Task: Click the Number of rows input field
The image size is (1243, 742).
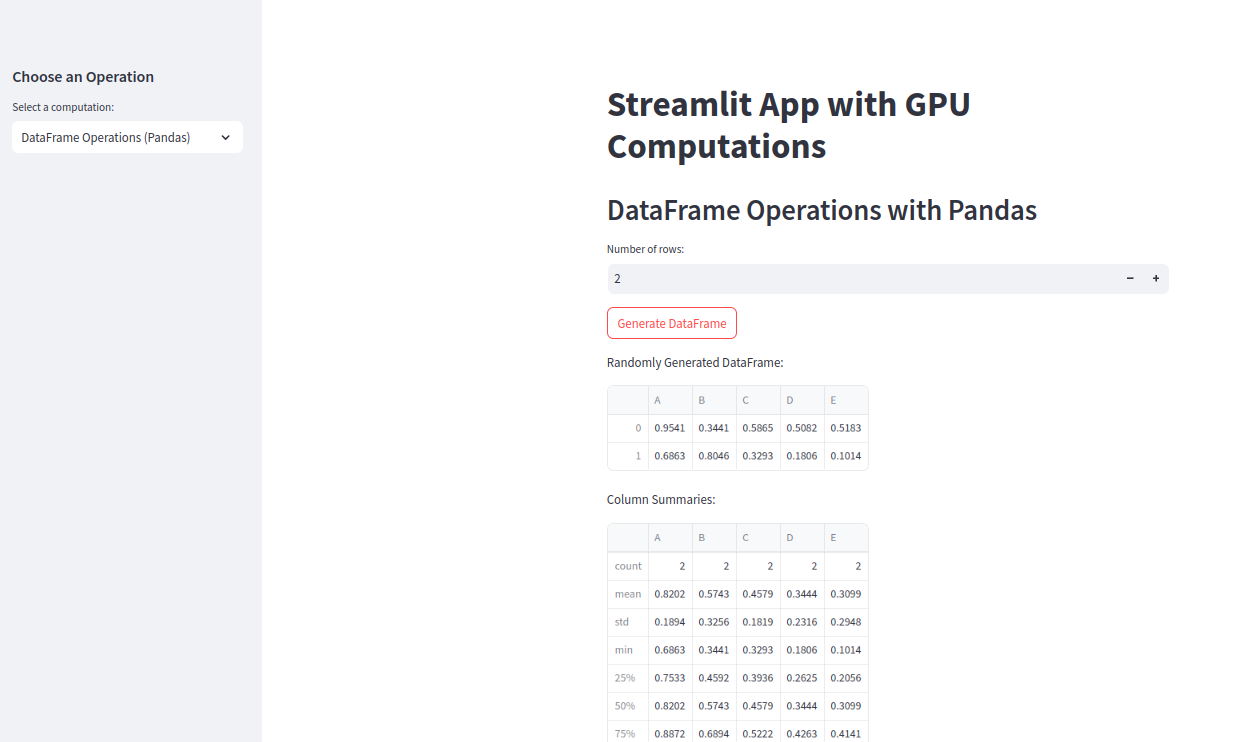Action: coord(860,279)
